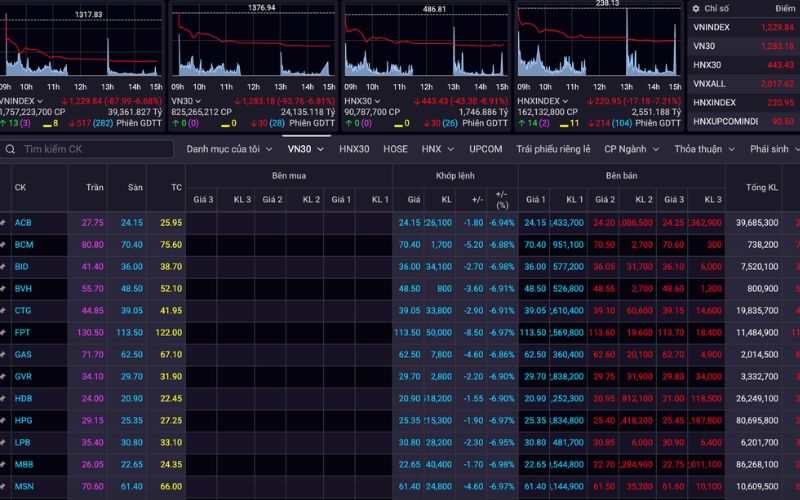Open the CP Ngành dropdown
Viewport: 800px width, 500px height.
(632, 149)
